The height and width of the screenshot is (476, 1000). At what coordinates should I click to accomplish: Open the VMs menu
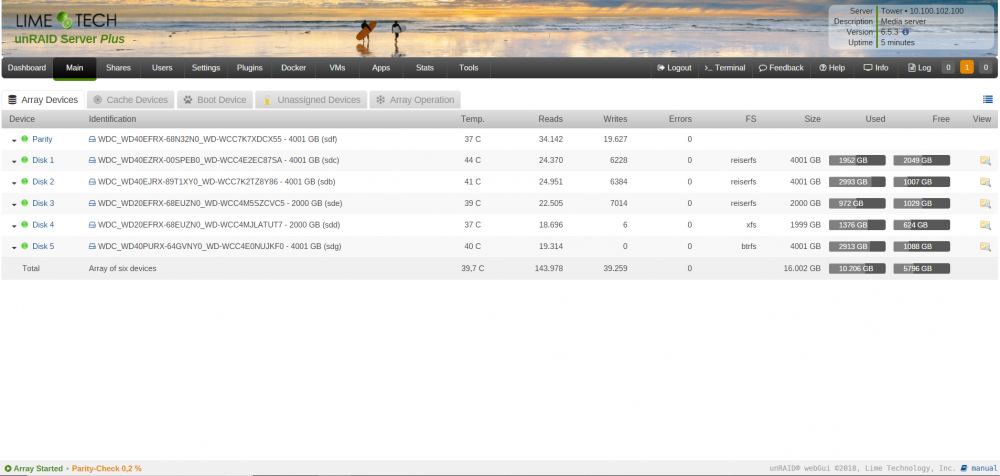(337, 68)
